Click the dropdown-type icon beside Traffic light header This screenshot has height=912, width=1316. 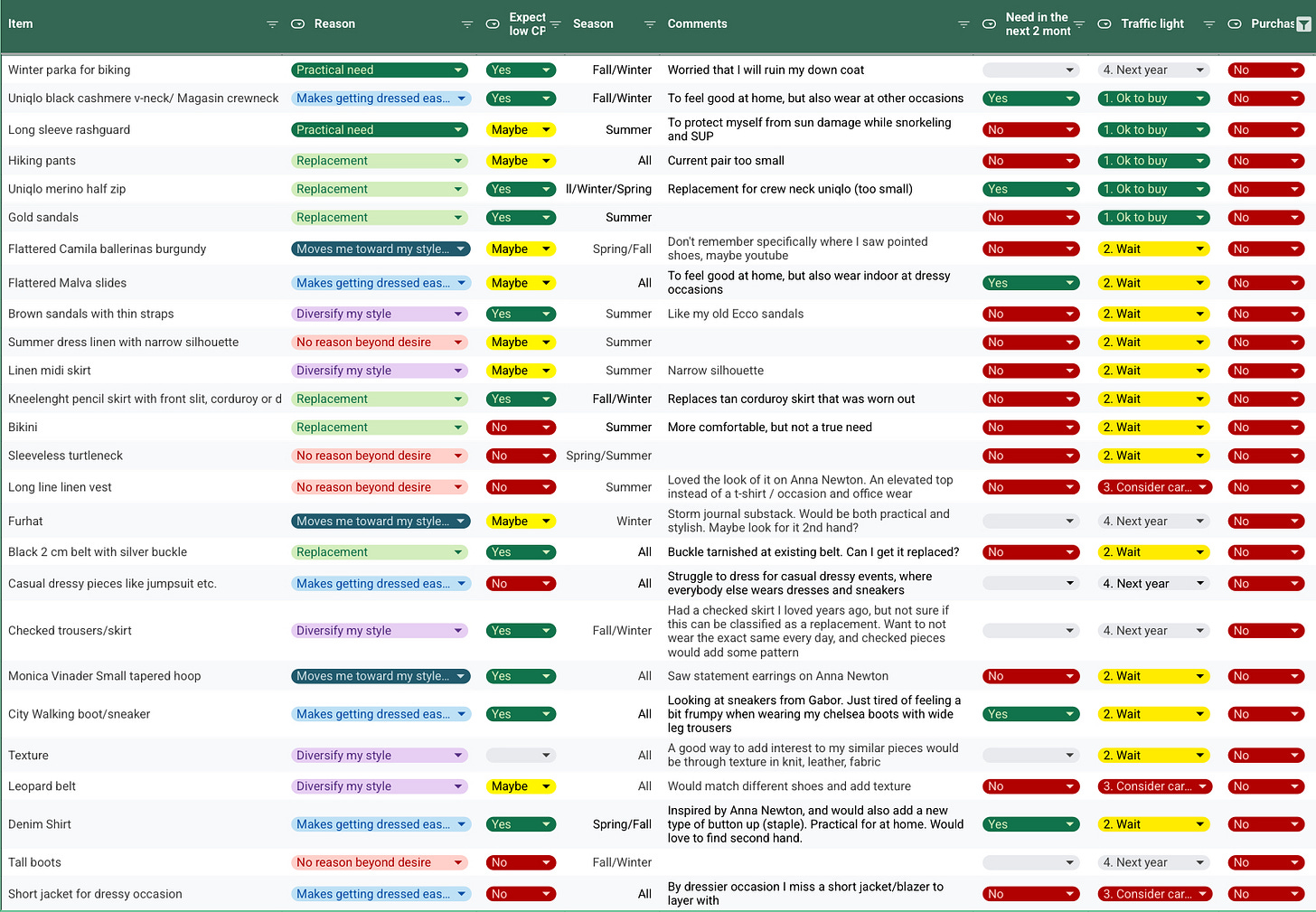pyautogui.click(x=1104, y=24)
